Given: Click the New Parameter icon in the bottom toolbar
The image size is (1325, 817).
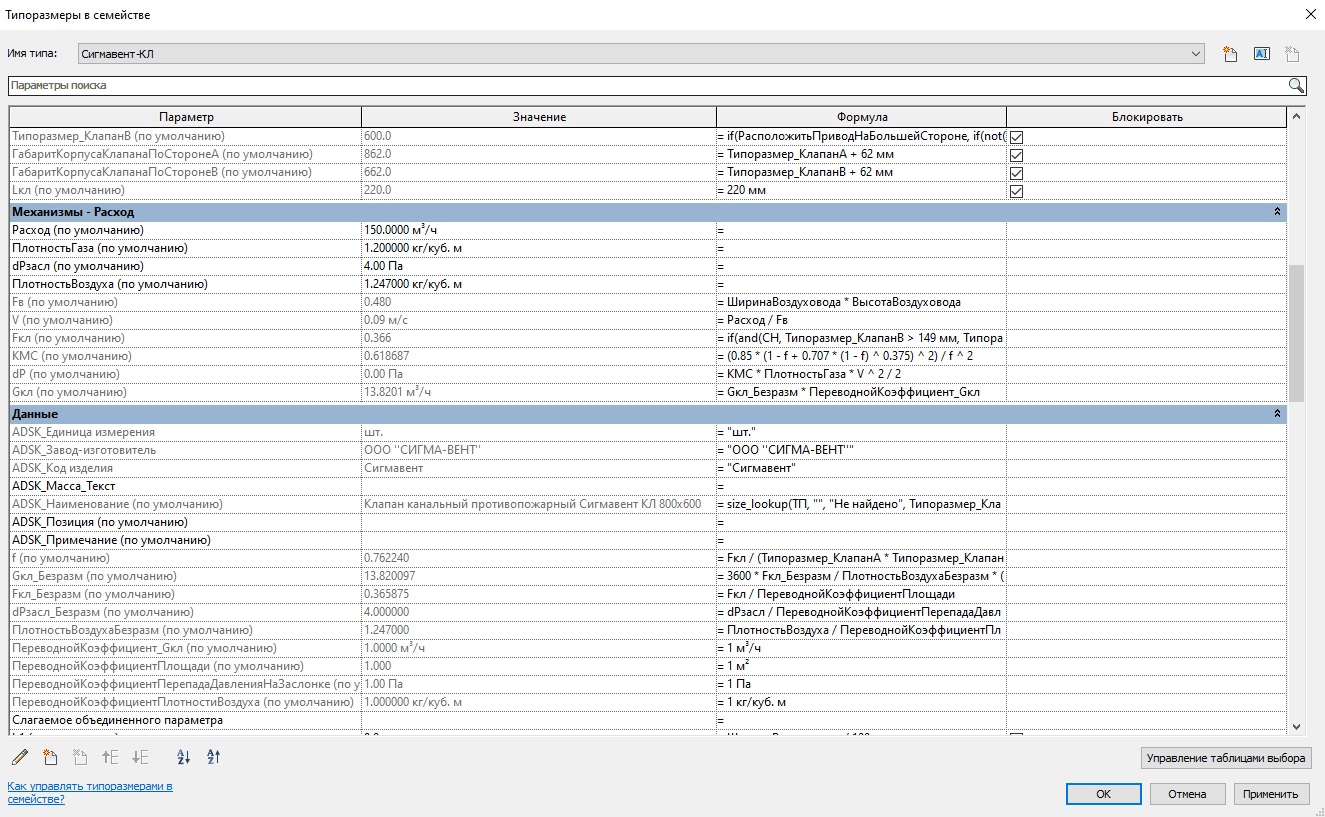Looking at the screenshot, I should pos(50,757).
